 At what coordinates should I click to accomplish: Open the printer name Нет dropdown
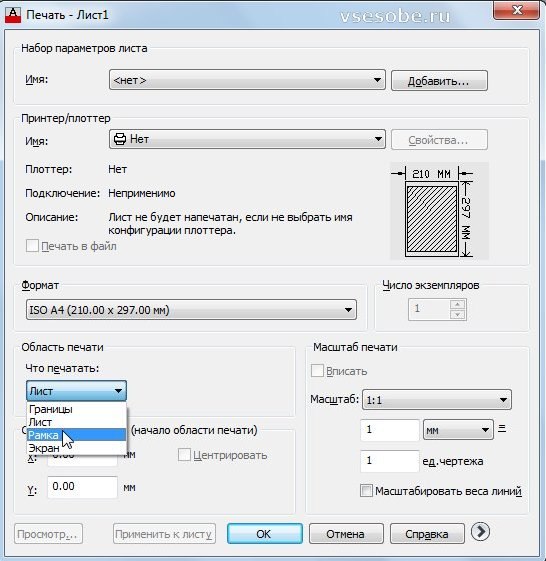pos(247,139)
